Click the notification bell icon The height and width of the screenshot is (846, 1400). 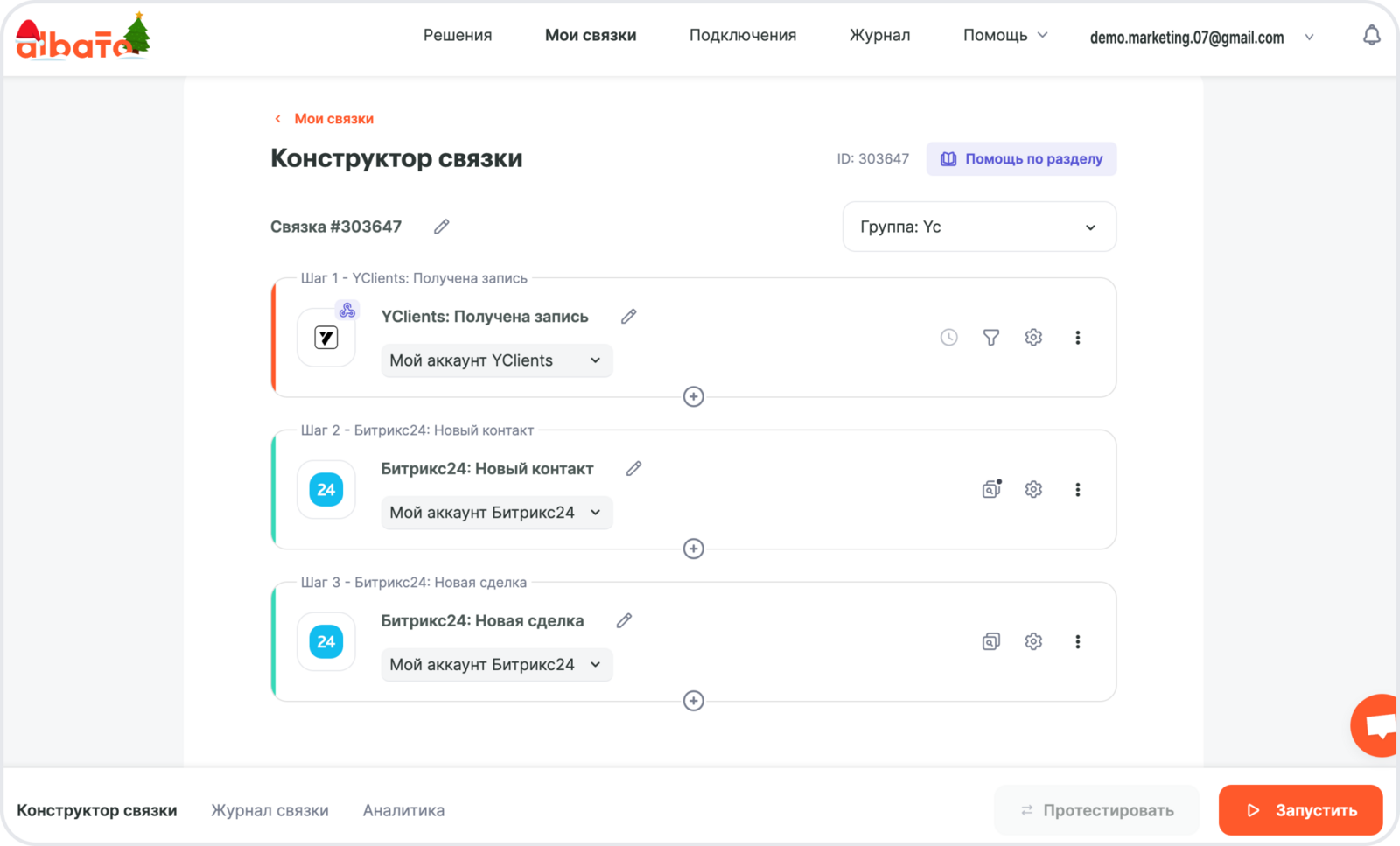(x=1371, y=36)
